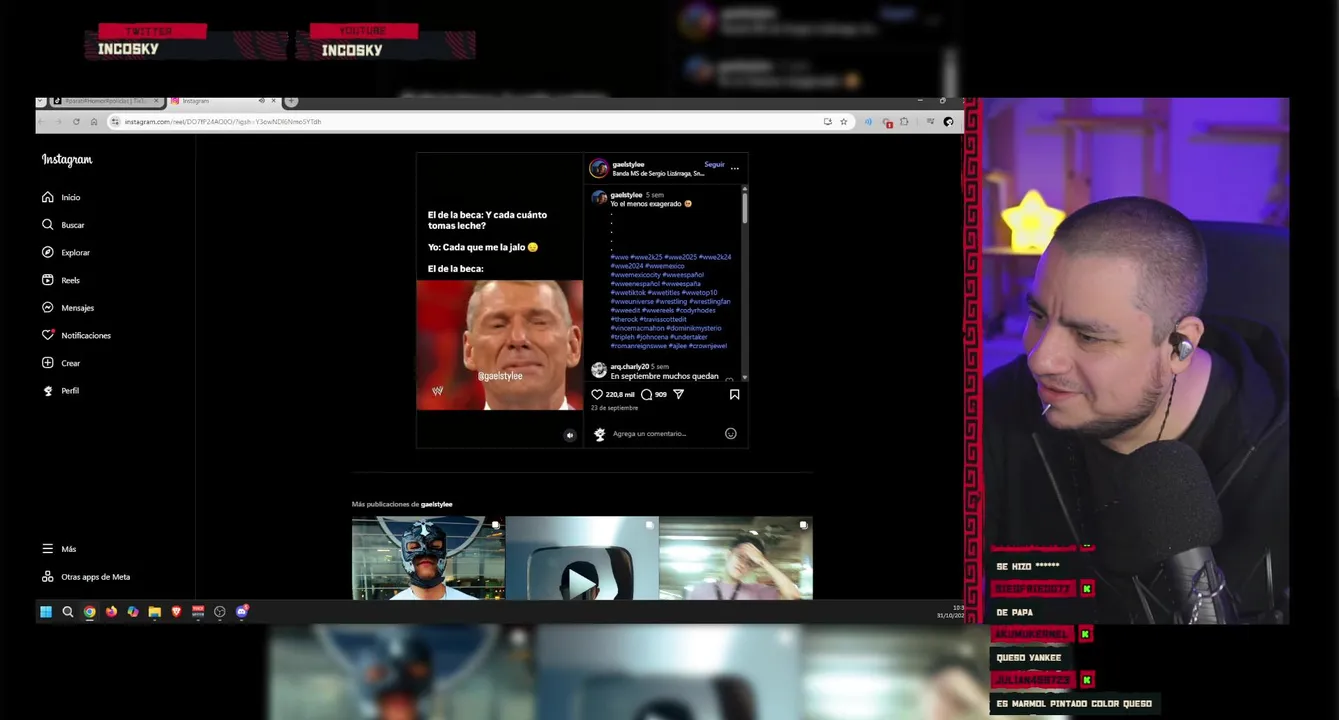Open Notificaciones heart in sidebar
Viewport: 1339px width, 720px height.
(76, 335)
